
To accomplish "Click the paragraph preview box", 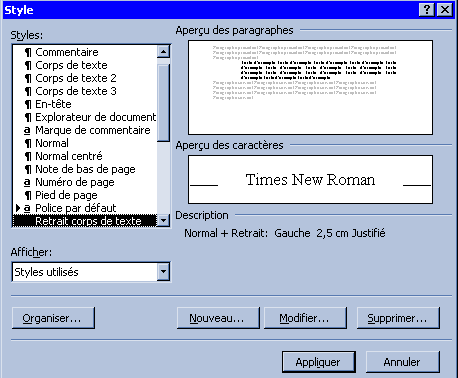I will click(x=311, y=88).
